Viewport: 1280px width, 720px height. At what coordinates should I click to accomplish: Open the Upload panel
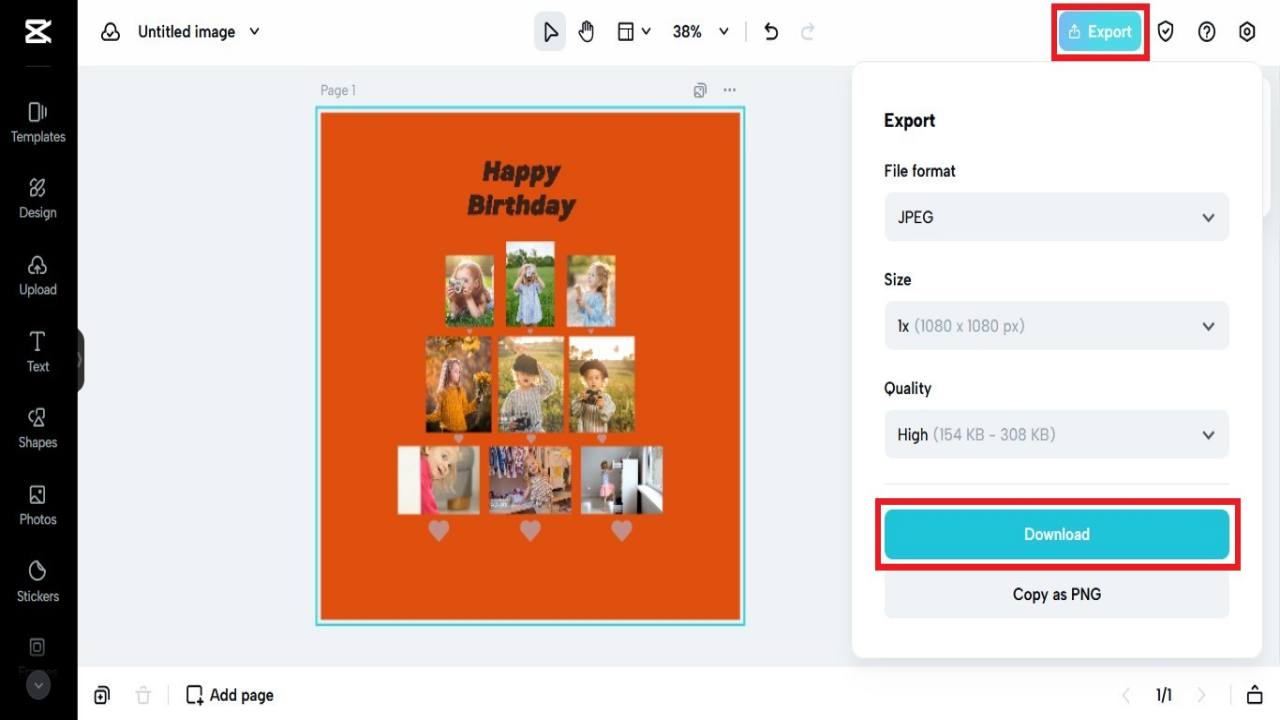pyautogui.click(x=37, y=275)
